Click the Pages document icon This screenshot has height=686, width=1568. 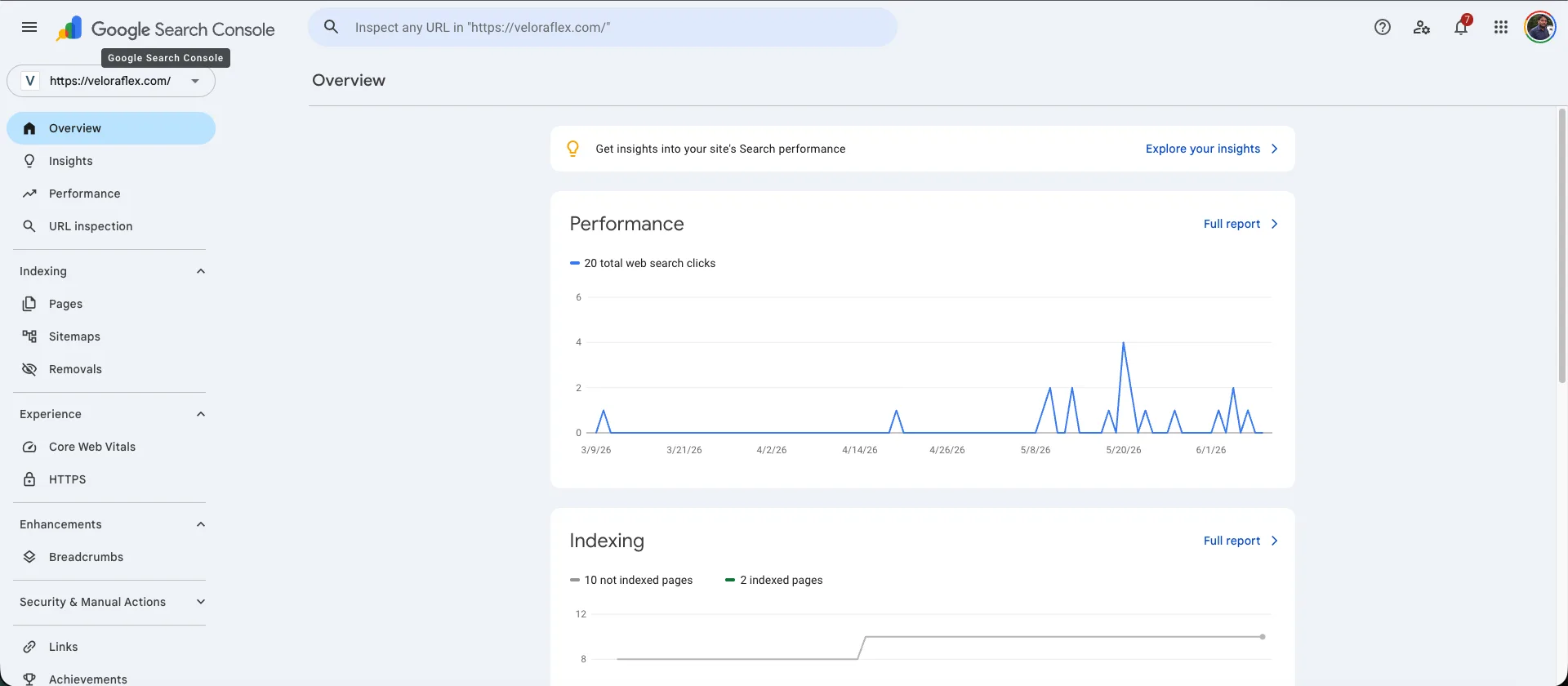click(x=29, y=304)
